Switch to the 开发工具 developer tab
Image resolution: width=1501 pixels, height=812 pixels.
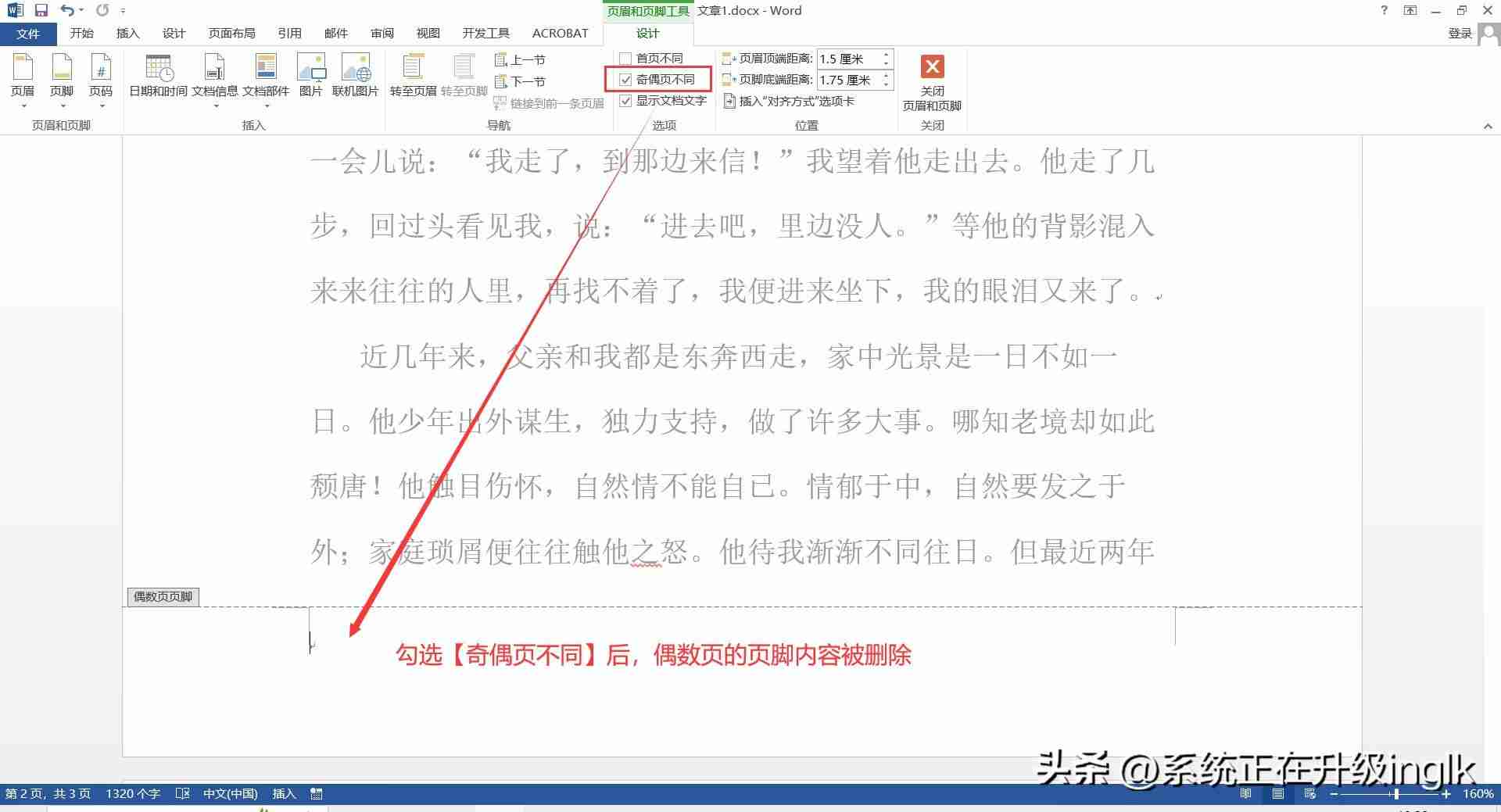(x=485, y=33)
